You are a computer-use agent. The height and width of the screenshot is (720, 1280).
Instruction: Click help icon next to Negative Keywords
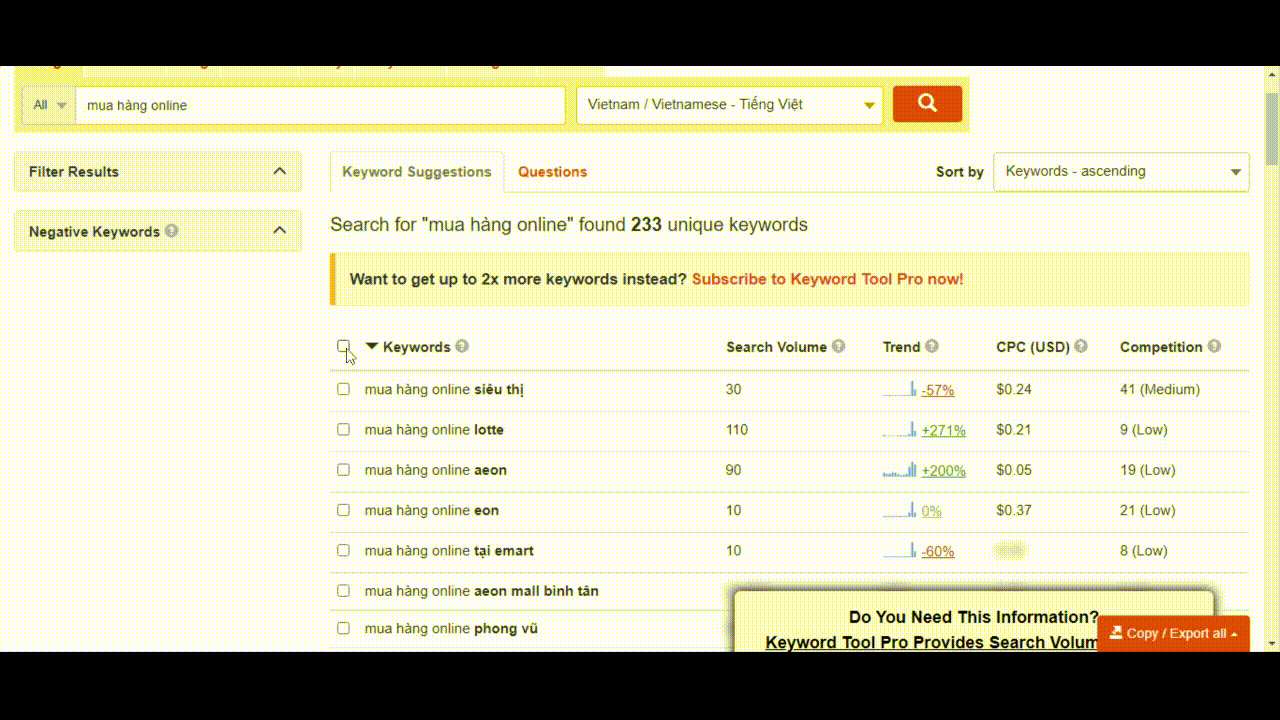click(172, 231)
